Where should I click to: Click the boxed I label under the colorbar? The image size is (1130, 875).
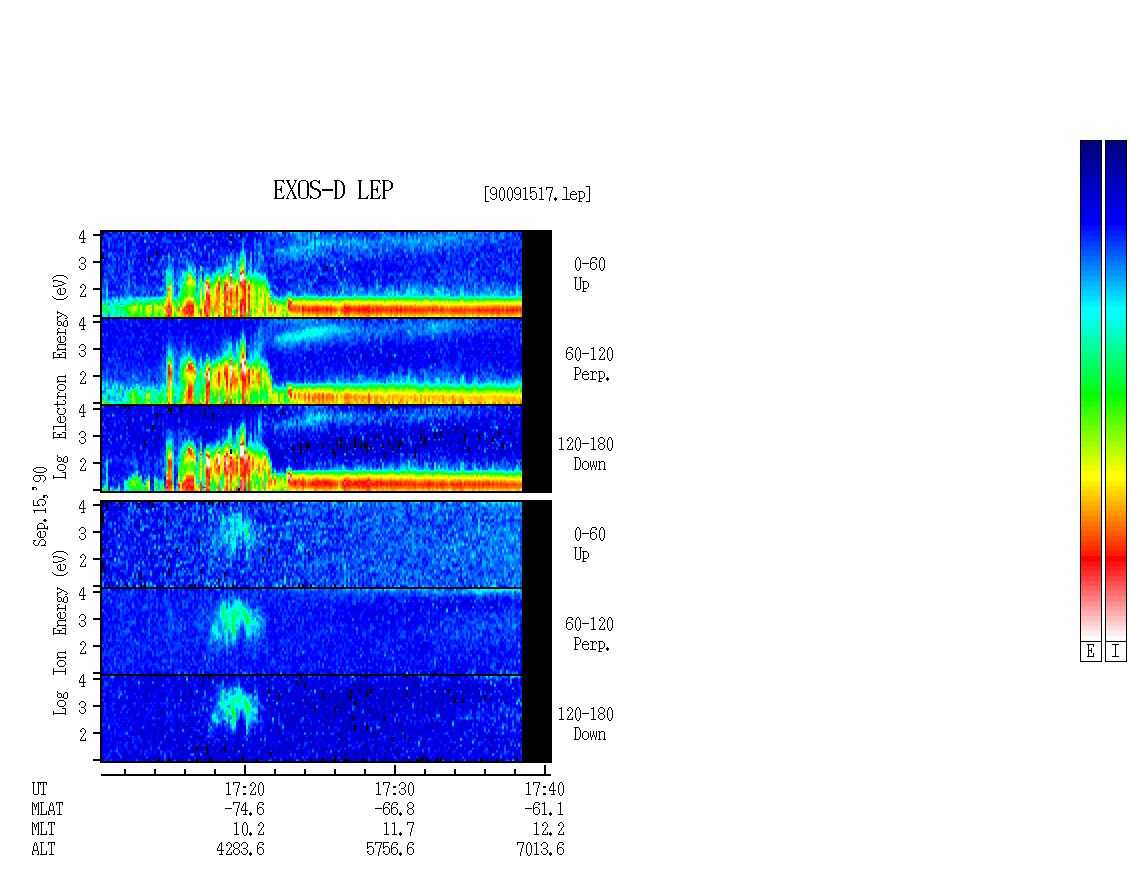tap(1116, 652)
